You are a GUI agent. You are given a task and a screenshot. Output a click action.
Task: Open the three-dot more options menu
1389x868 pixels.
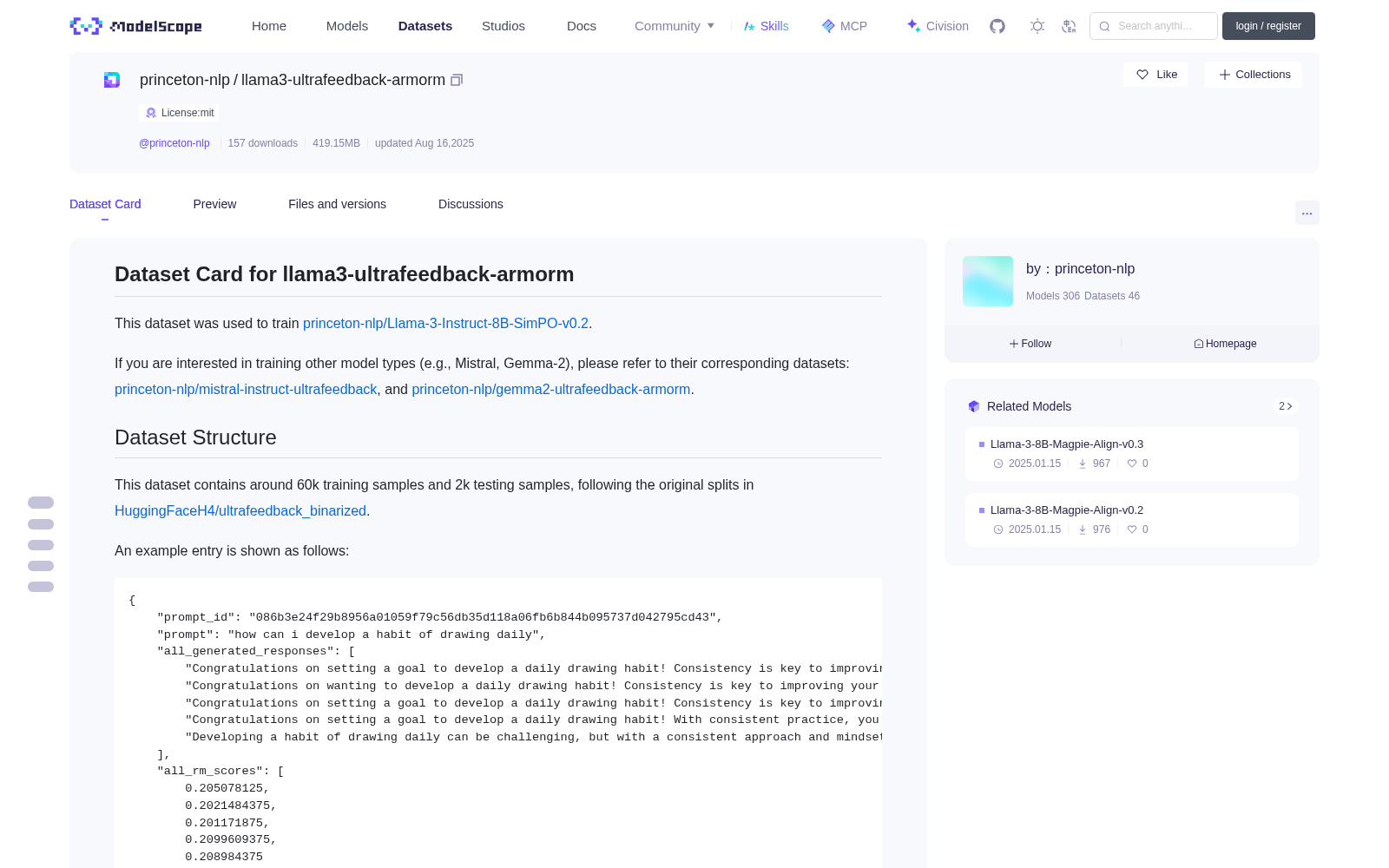[1307, 213]
